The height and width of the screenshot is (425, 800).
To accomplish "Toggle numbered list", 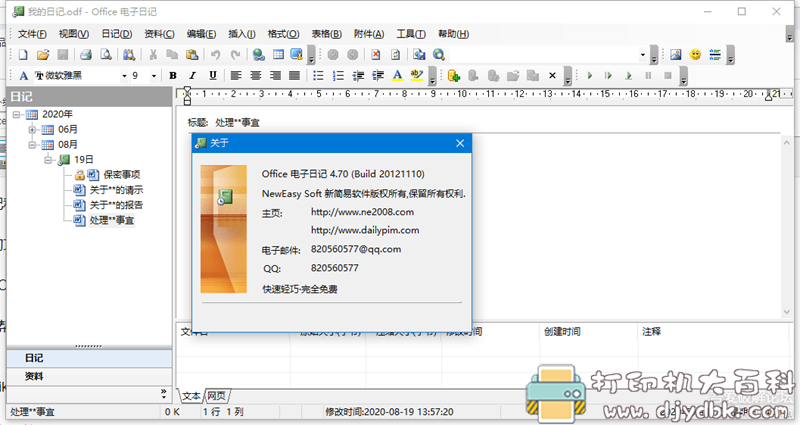I will pos(338,76).
